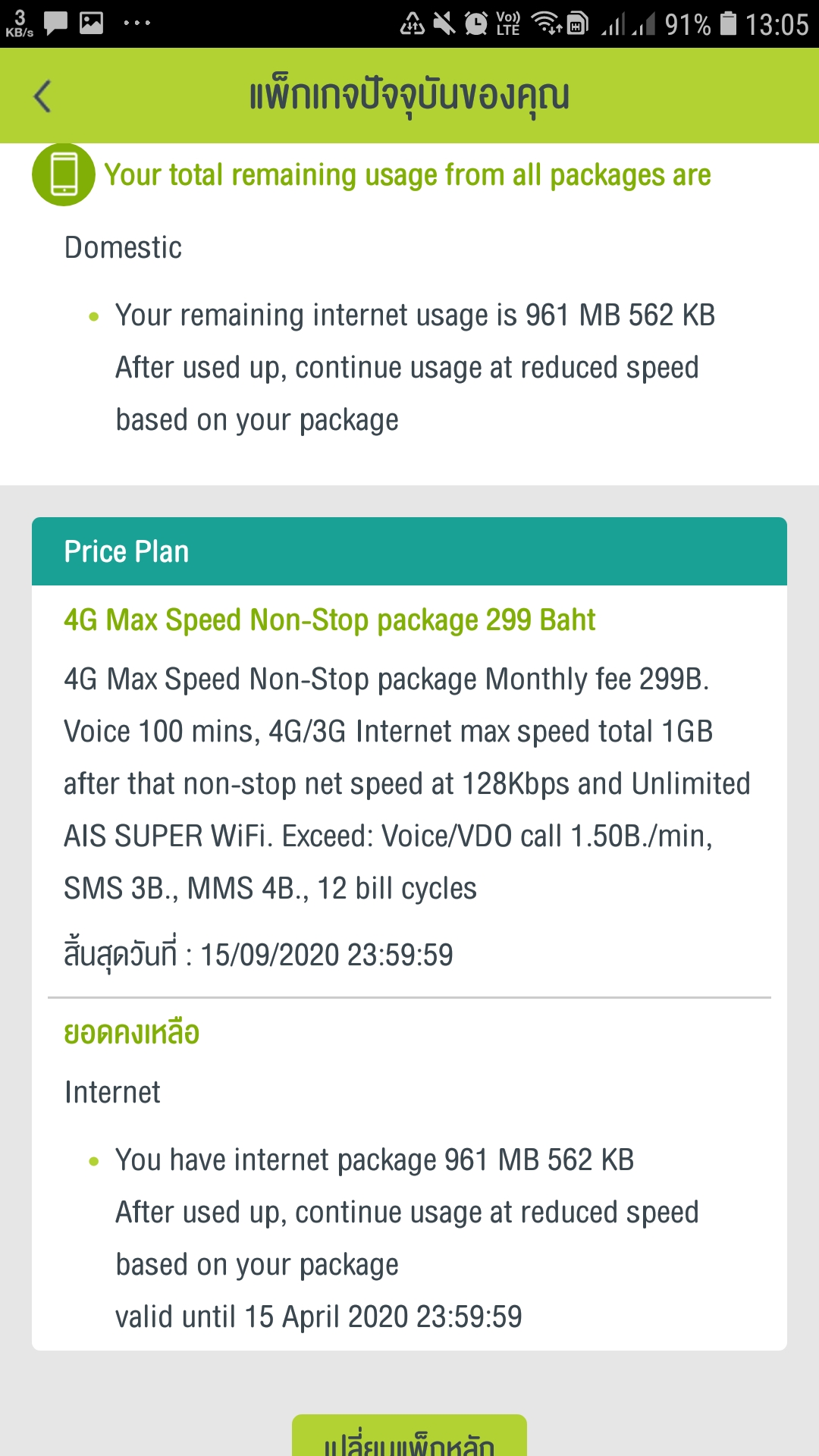Tap the muted sound status icon
819x1456 pixels.
(x=444, y=23)
